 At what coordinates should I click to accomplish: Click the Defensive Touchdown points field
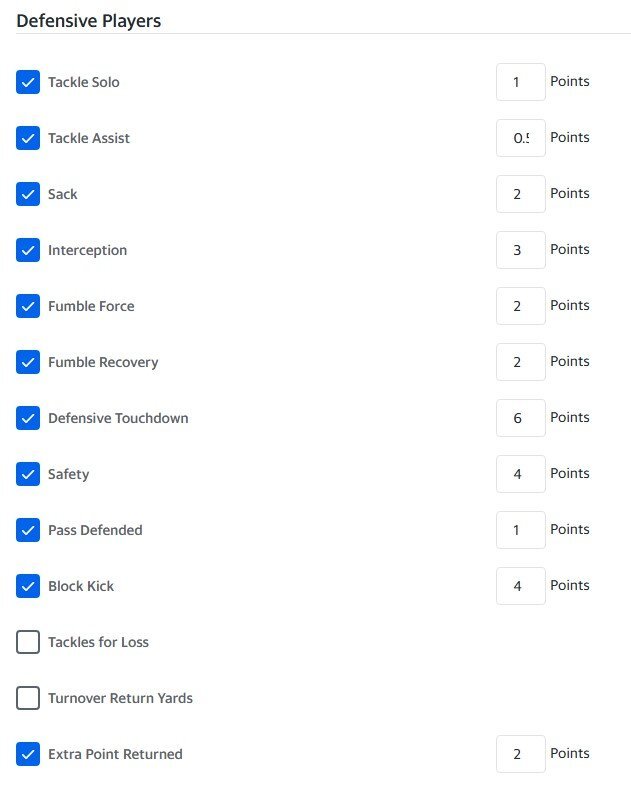[521, 418]
